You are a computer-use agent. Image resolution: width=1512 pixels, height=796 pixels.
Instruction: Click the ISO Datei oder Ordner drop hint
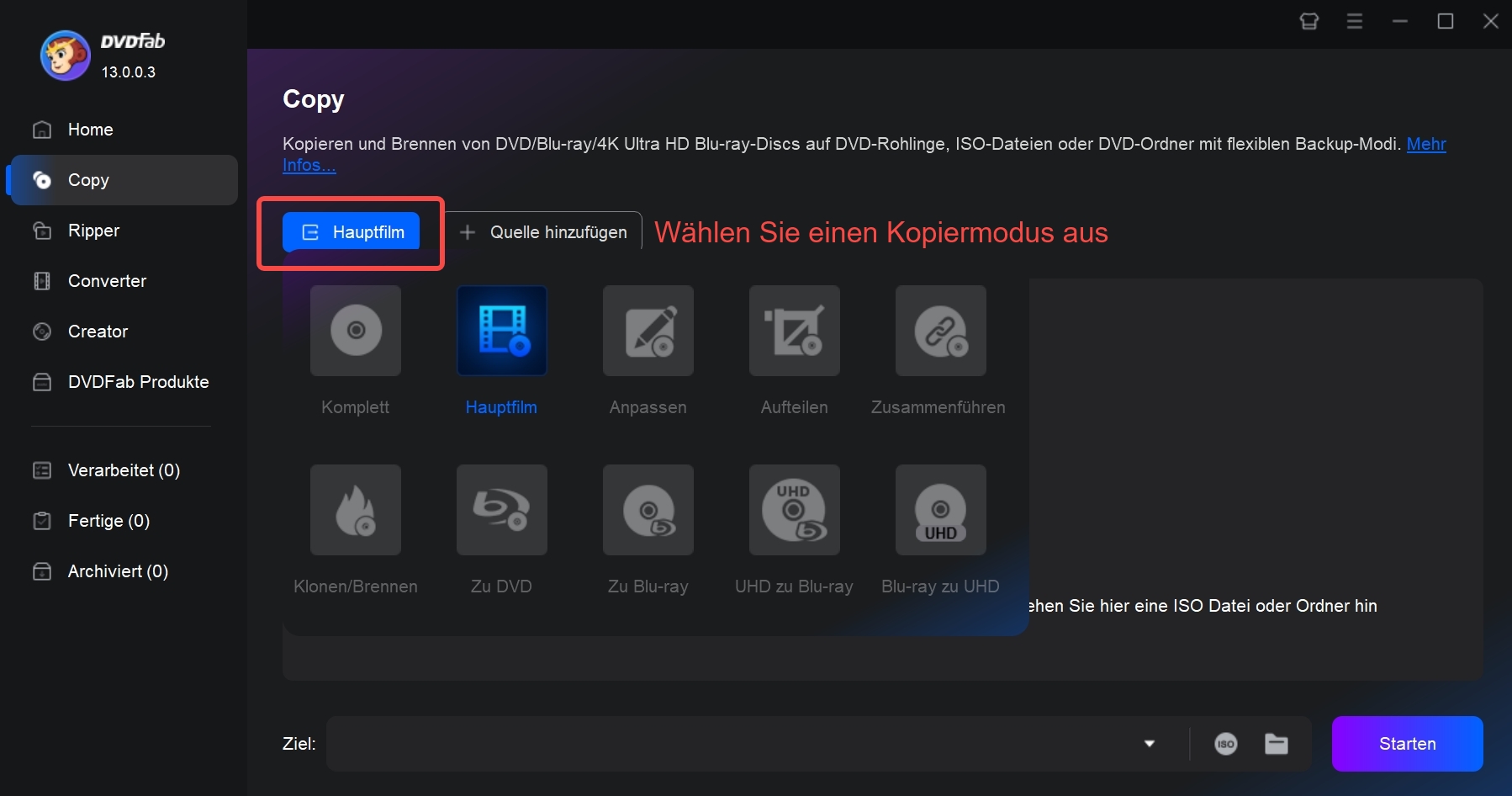(1203, 606)
